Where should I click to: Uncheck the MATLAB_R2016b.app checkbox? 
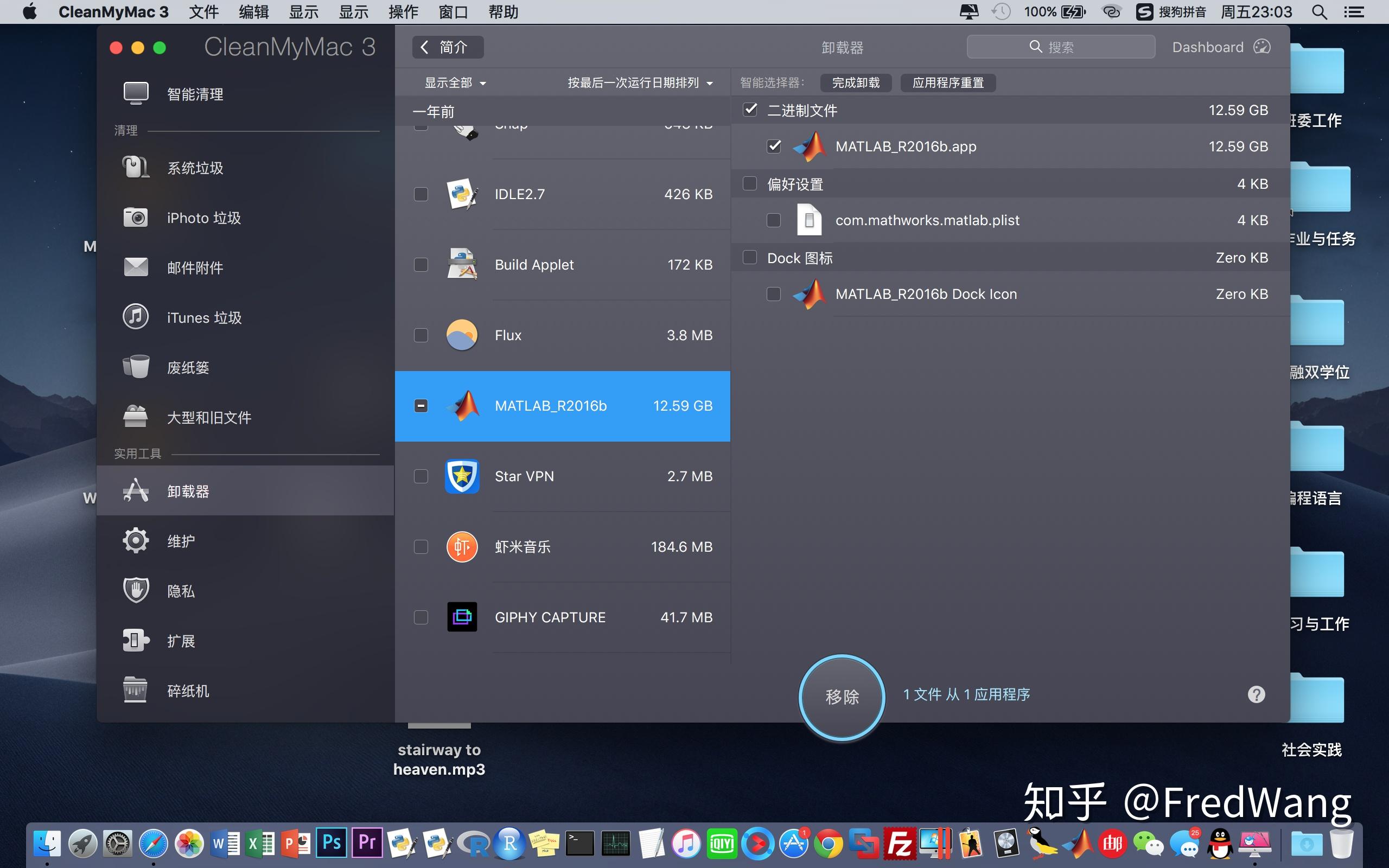click(x=774, y=146)
